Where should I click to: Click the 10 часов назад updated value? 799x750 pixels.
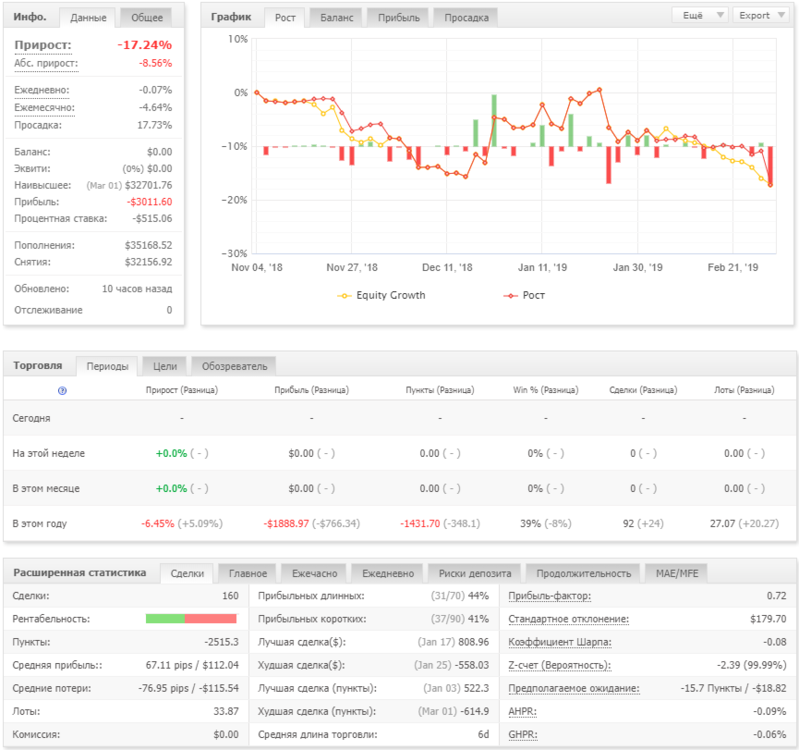click(x=137, y=289)
